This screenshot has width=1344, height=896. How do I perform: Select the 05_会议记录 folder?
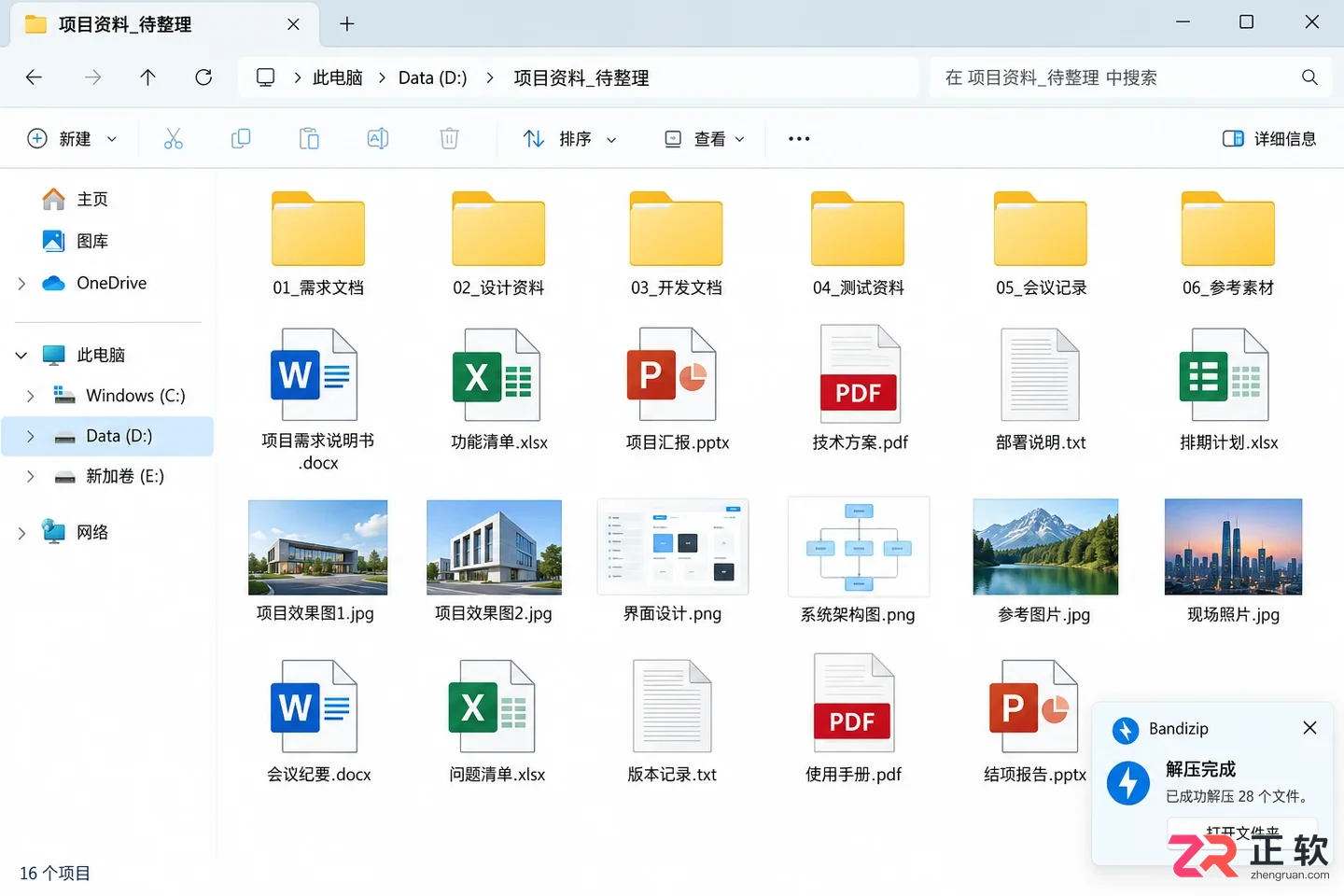[1041, 244]
